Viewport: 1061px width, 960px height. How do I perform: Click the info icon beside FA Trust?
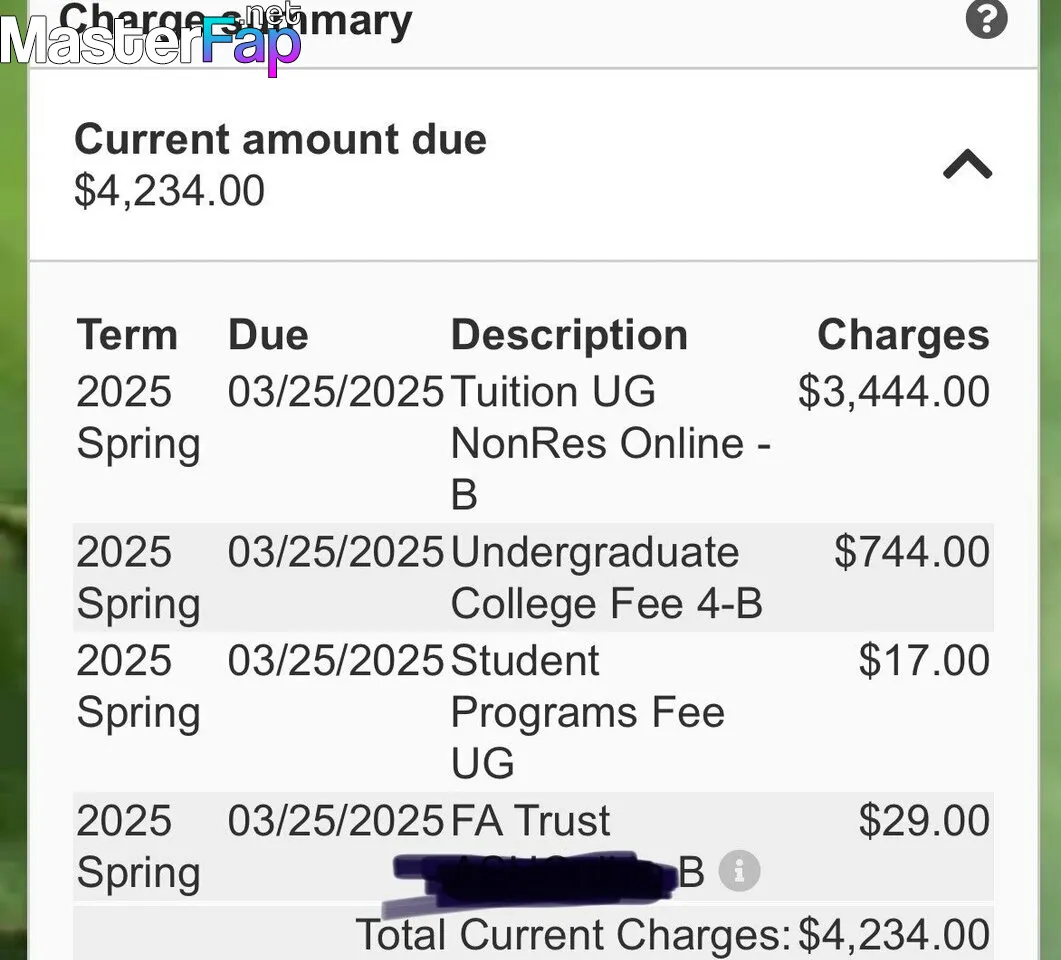739,871
